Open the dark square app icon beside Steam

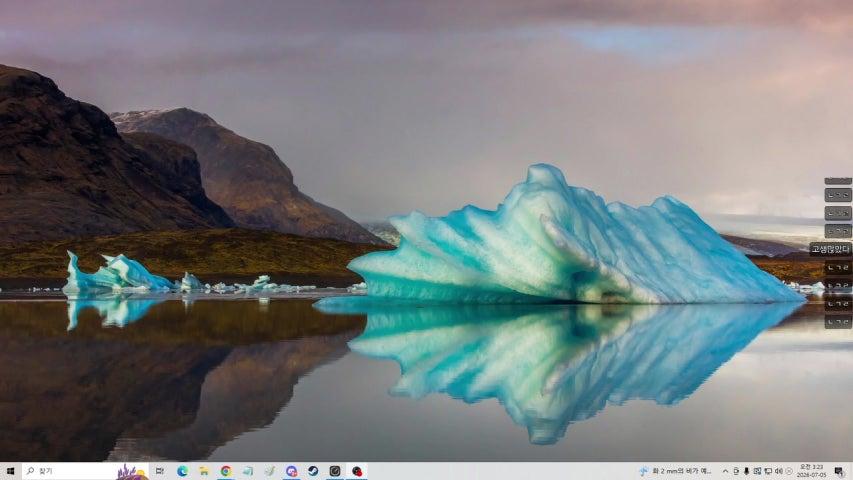(x=335, y=471)
